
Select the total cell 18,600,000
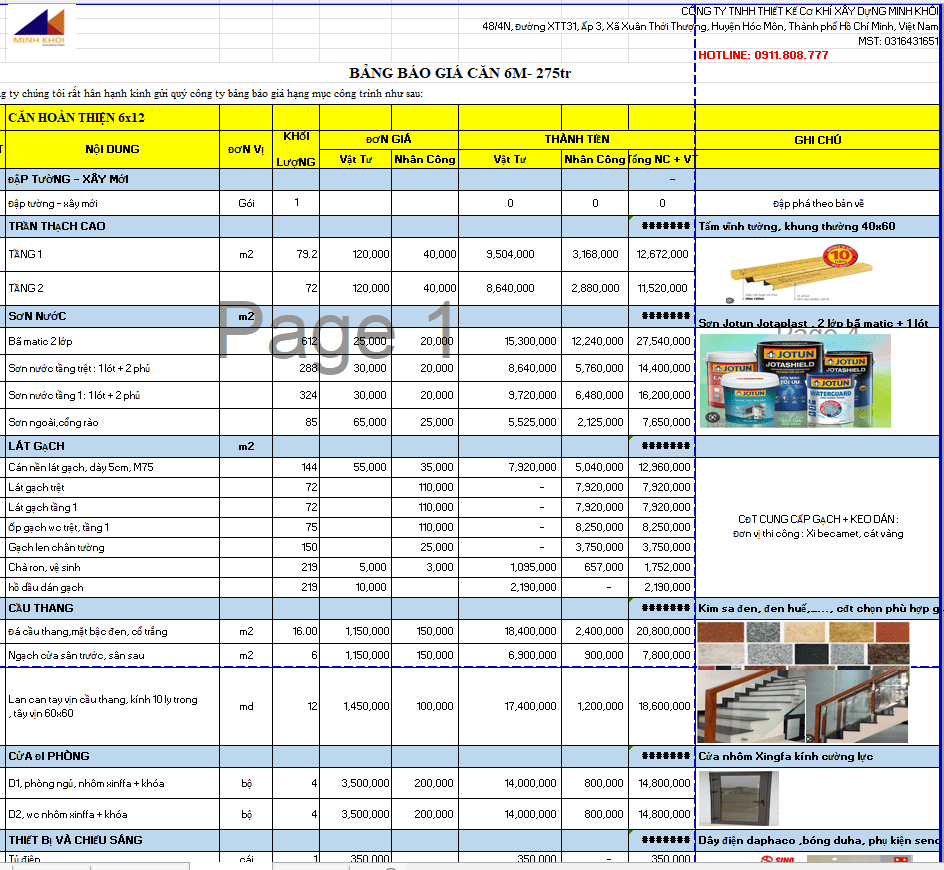coord(662,706)
